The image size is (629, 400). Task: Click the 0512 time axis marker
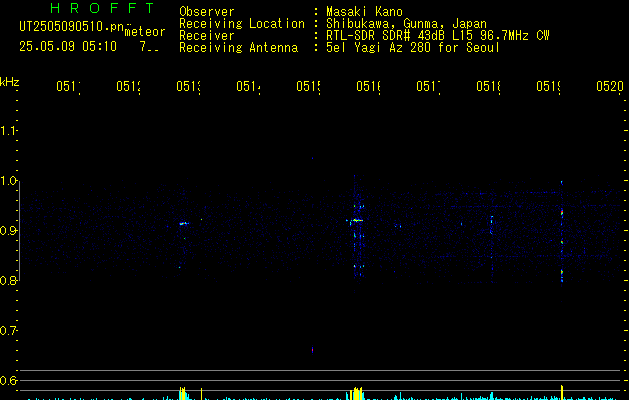(x=128, y=86)
